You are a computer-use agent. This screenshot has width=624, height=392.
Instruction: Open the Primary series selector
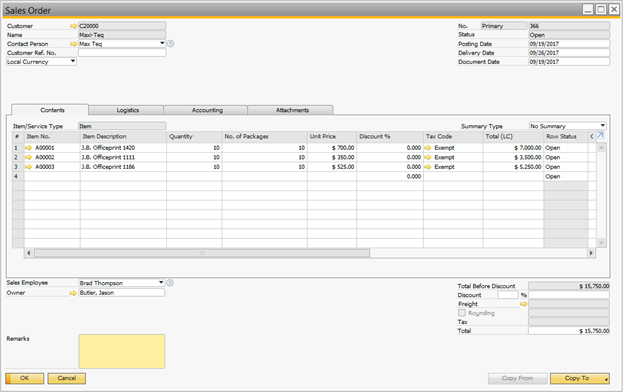(504, 26)
